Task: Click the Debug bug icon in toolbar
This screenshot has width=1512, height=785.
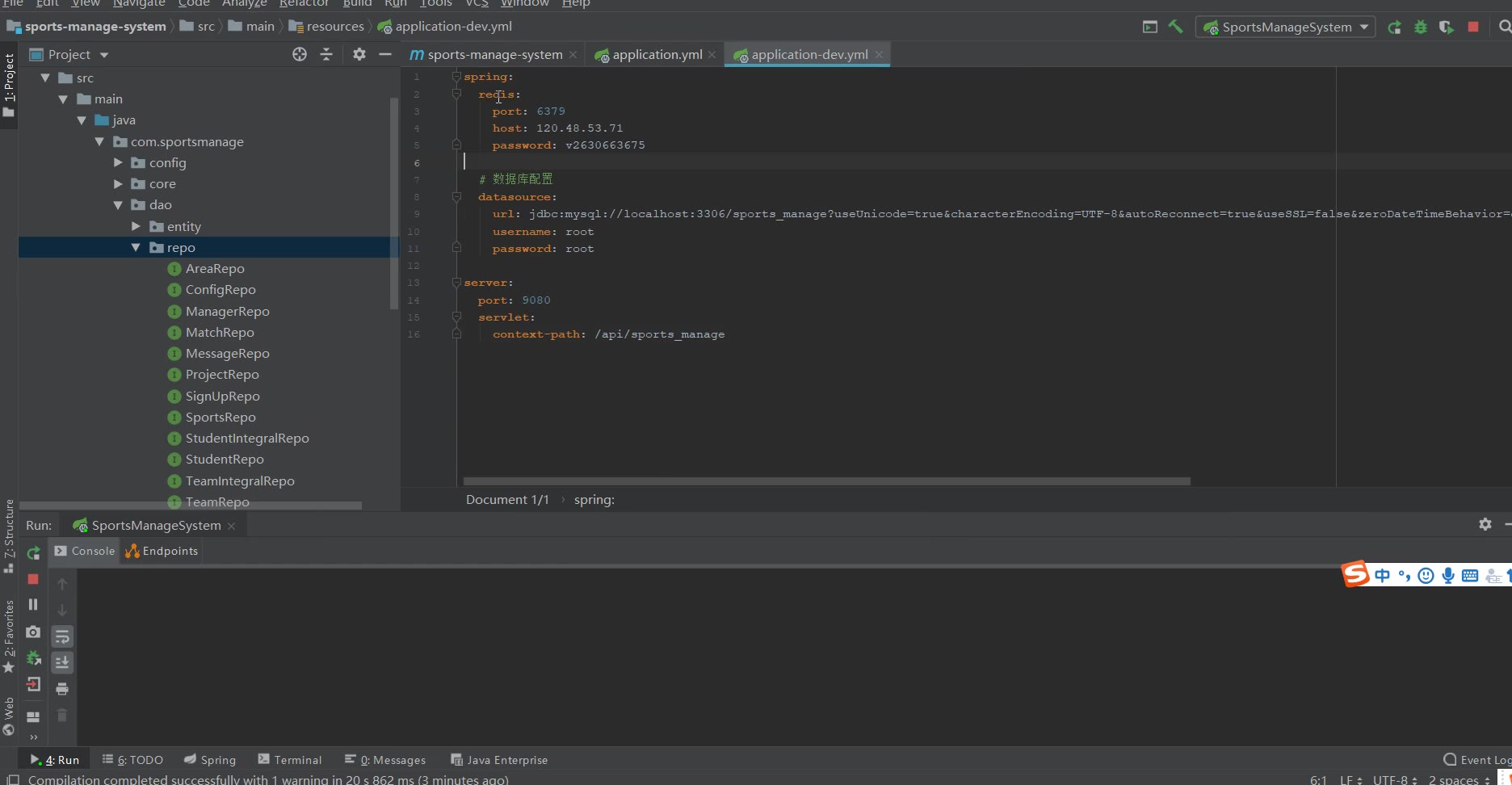Action: click(x=1421, y=27)
